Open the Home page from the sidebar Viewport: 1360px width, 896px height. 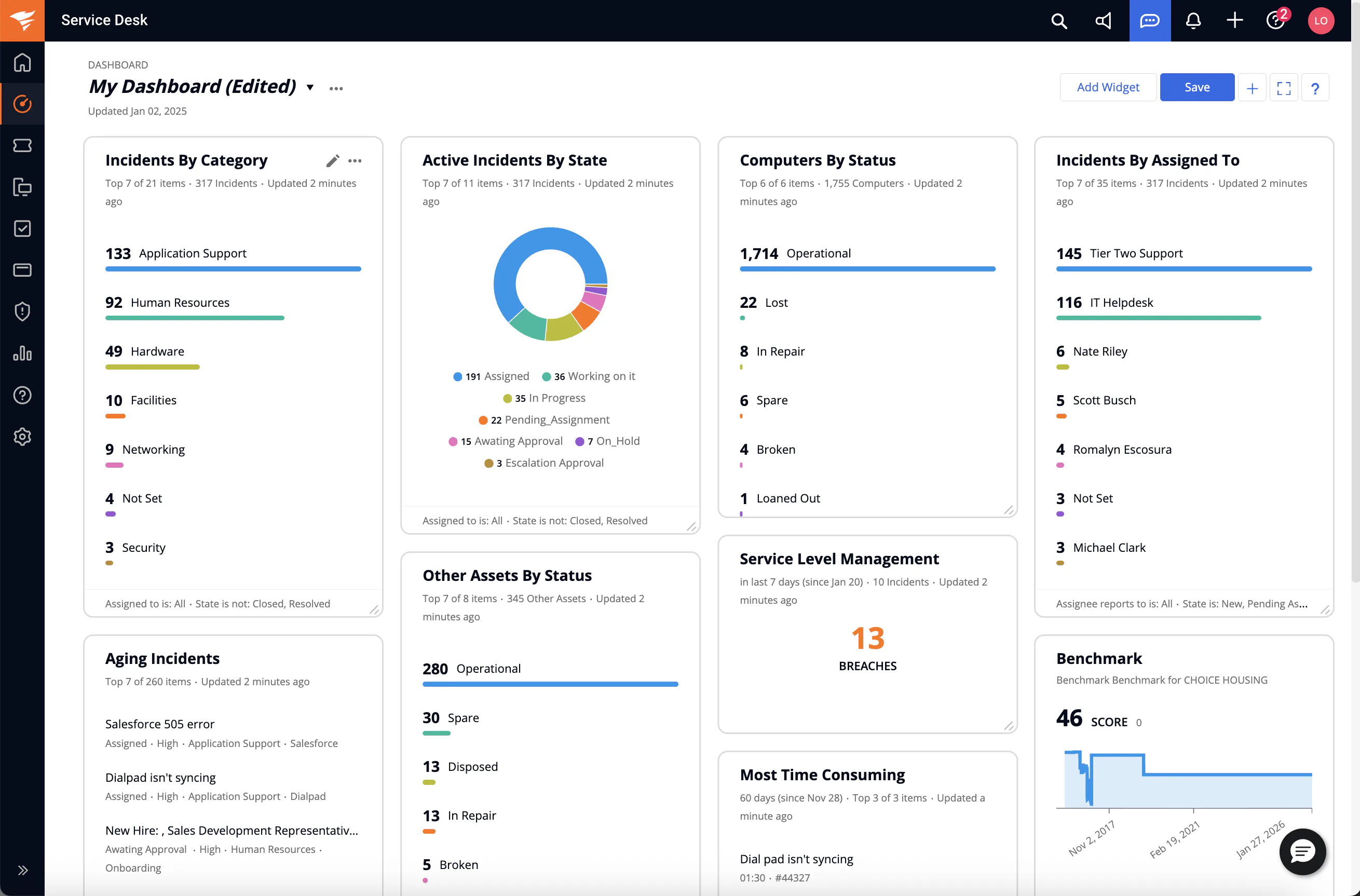coord(22,62)
